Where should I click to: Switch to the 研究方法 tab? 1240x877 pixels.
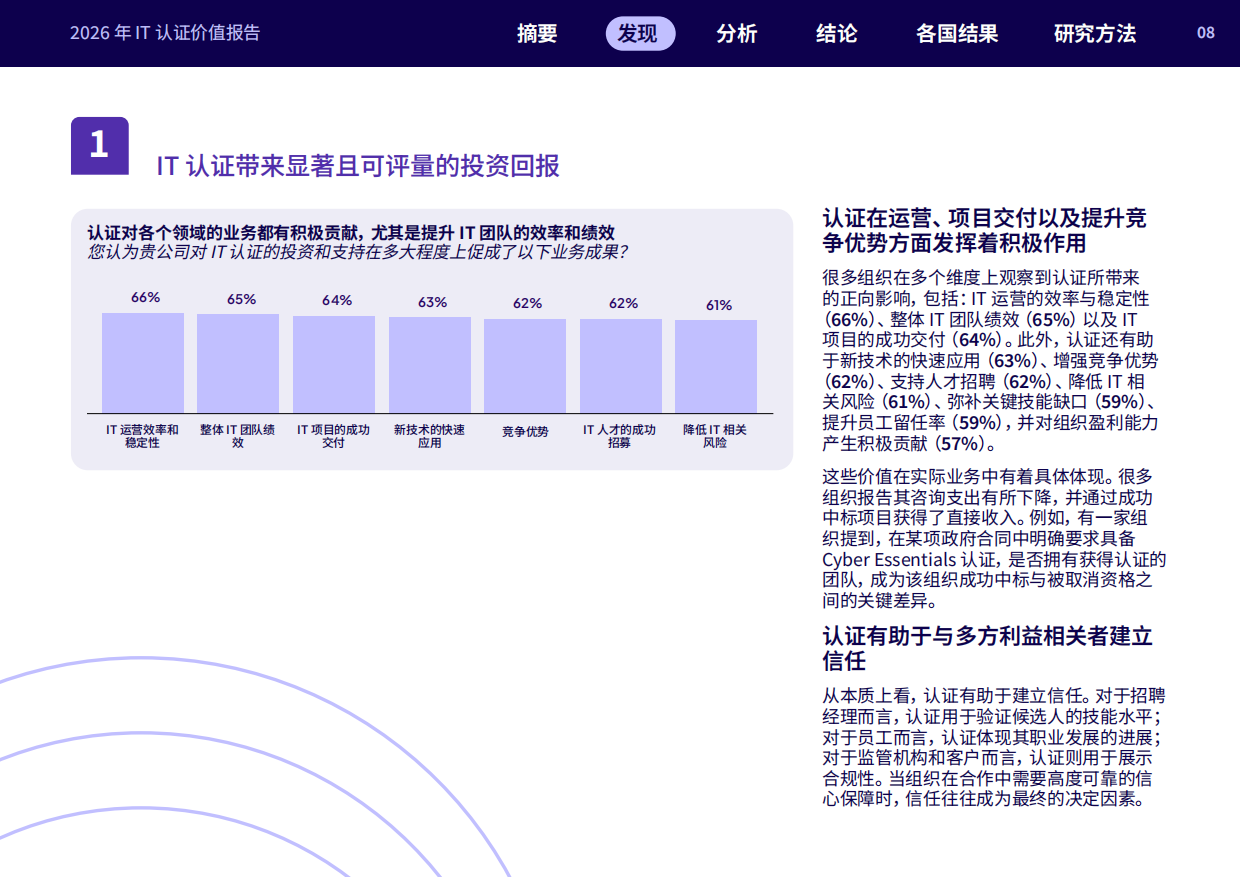pyautogui.click(x=1095, y=33)
